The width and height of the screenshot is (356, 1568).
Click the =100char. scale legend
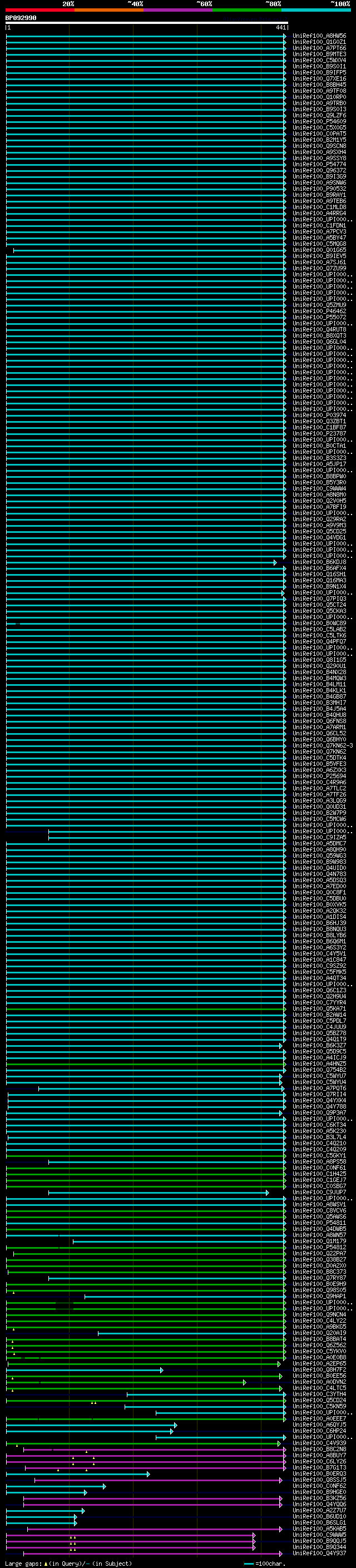pyautogui.click(x=264, y=1563)
